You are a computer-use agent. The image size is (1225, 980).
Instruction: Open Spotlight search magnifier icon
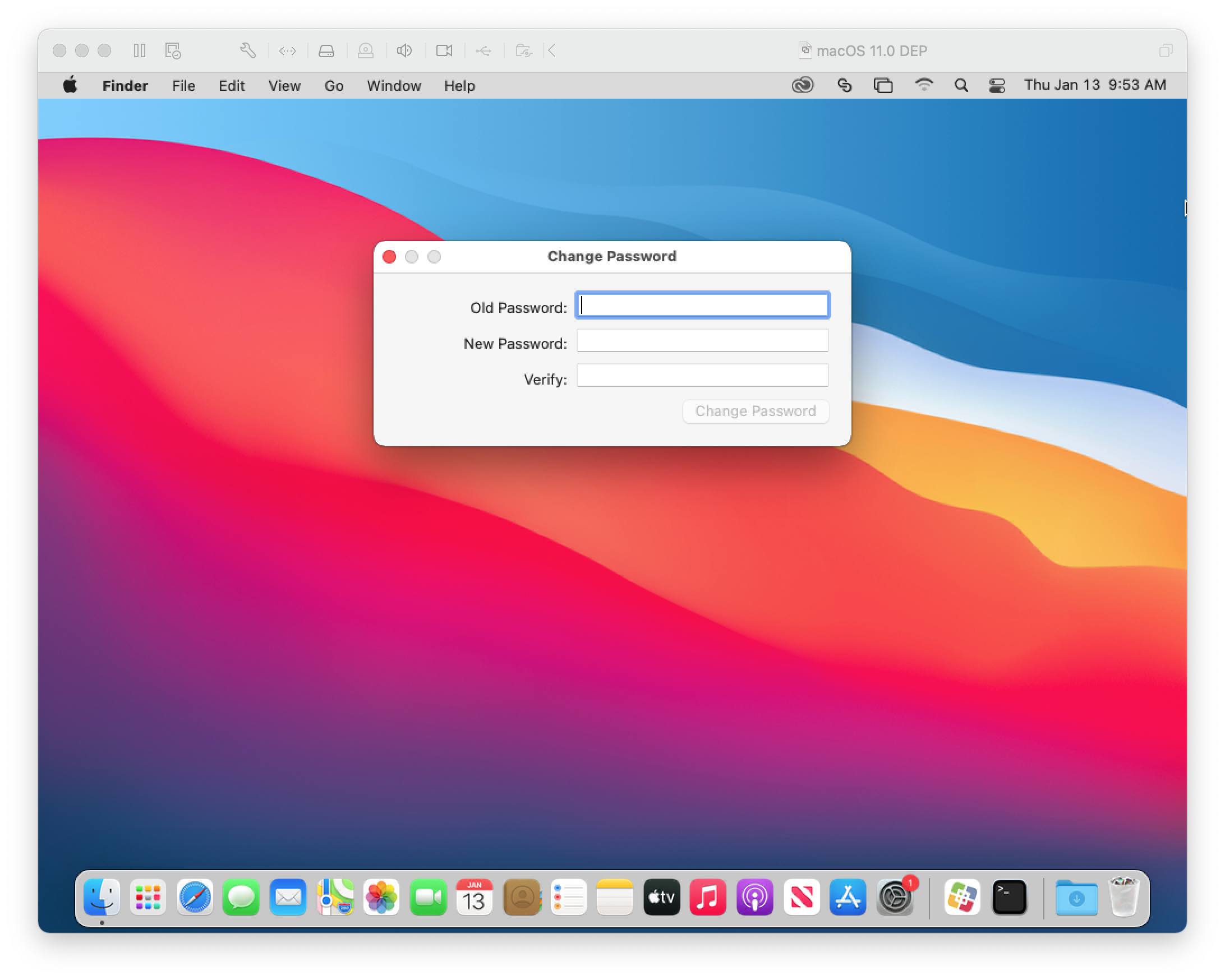tap(961, 85)
